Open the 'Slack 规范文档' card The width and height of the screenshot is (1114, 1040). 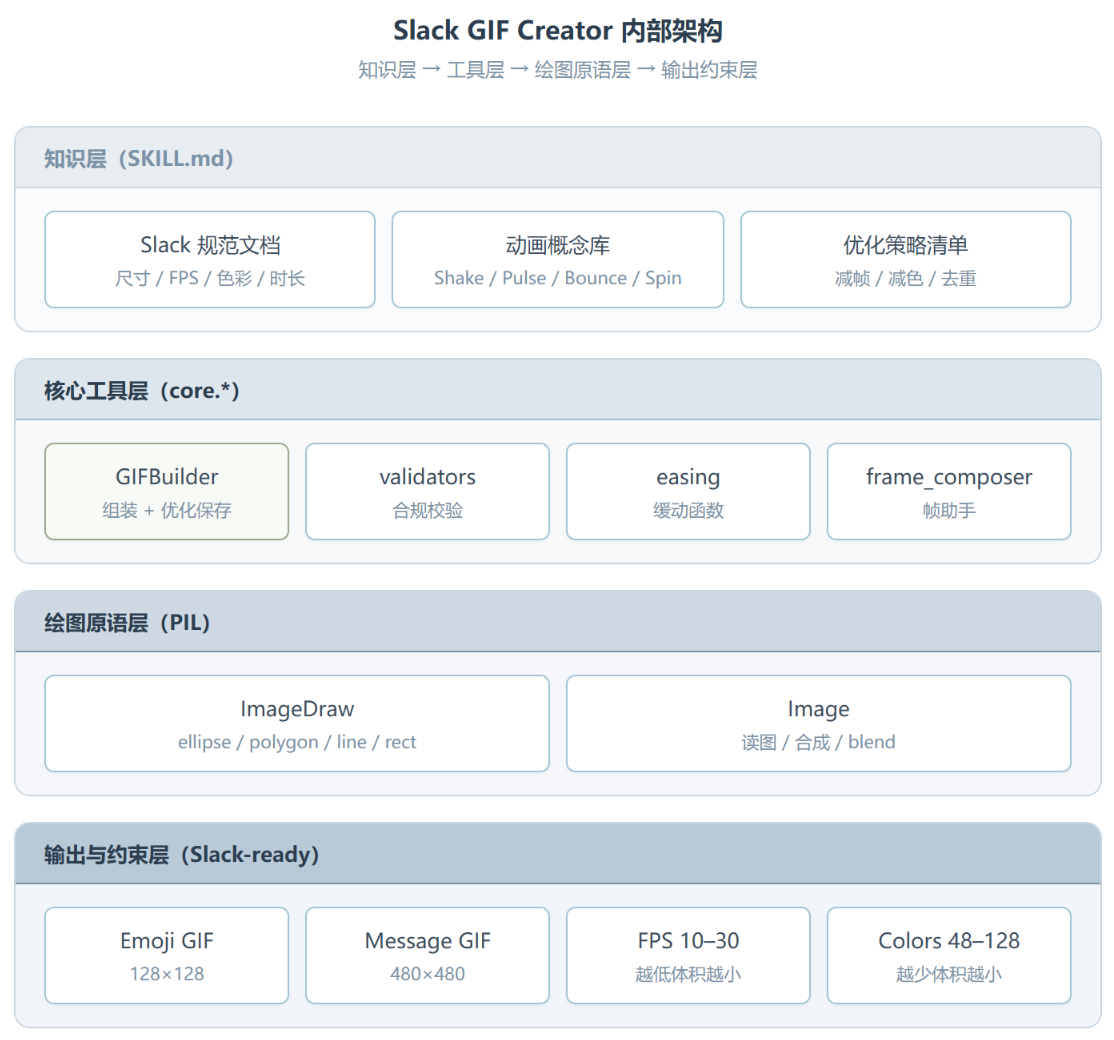tap(210, 259)
